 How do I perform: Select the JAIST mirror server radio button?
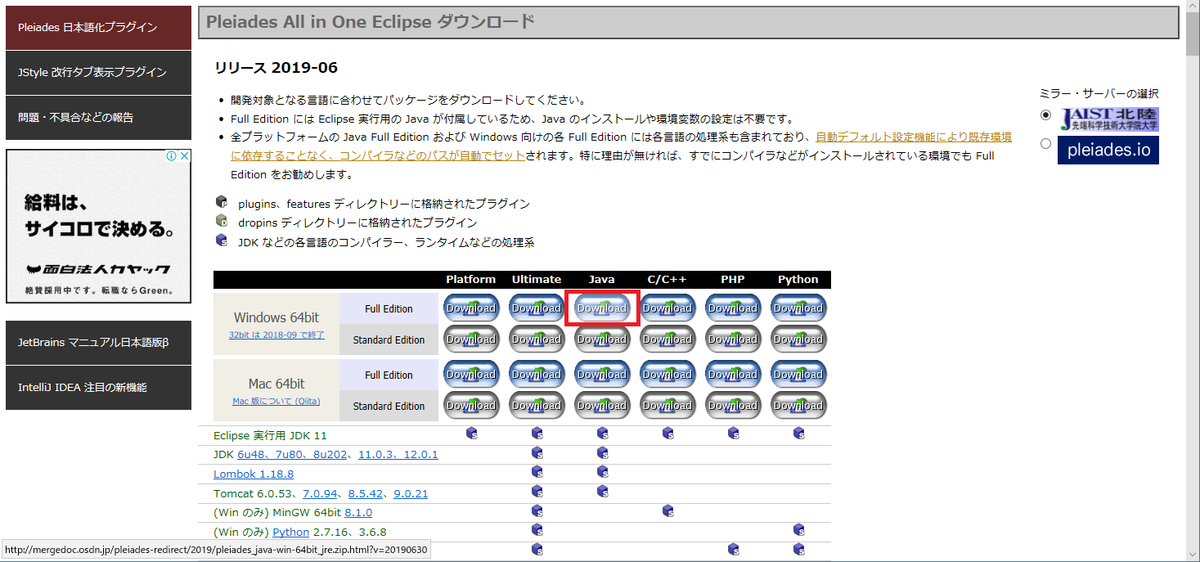point(1046,115)
